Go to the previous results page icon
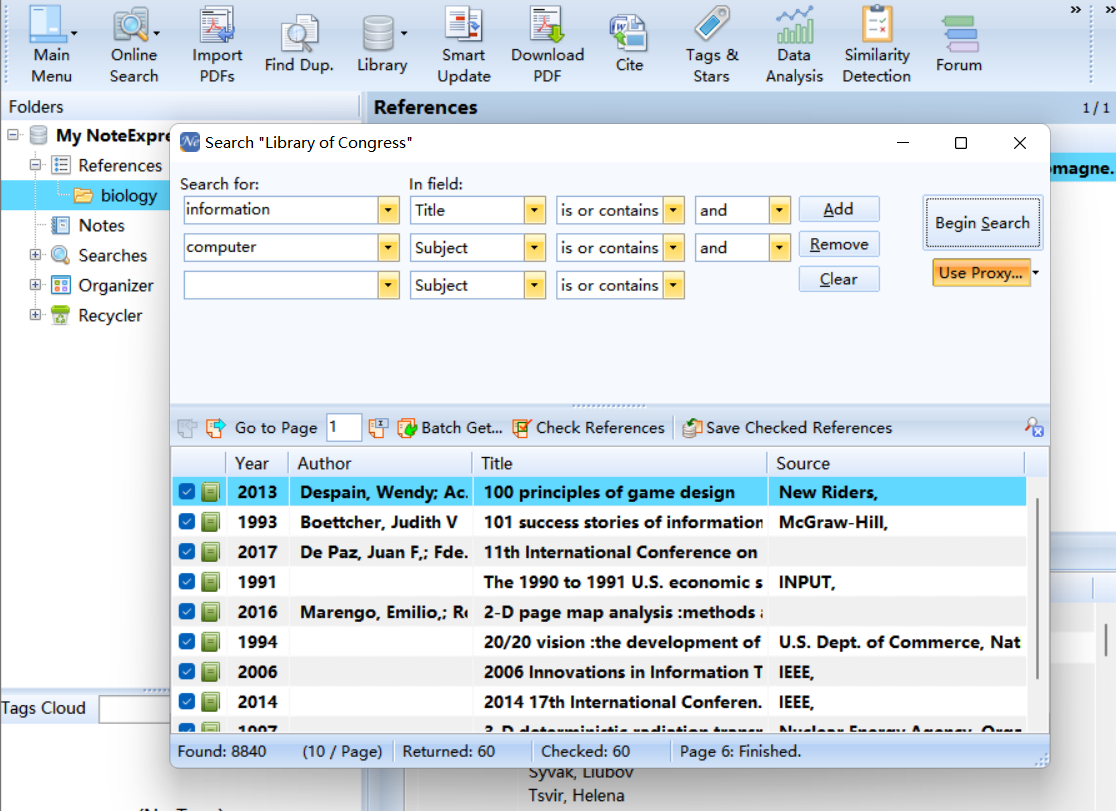 [x=187, y=428]
